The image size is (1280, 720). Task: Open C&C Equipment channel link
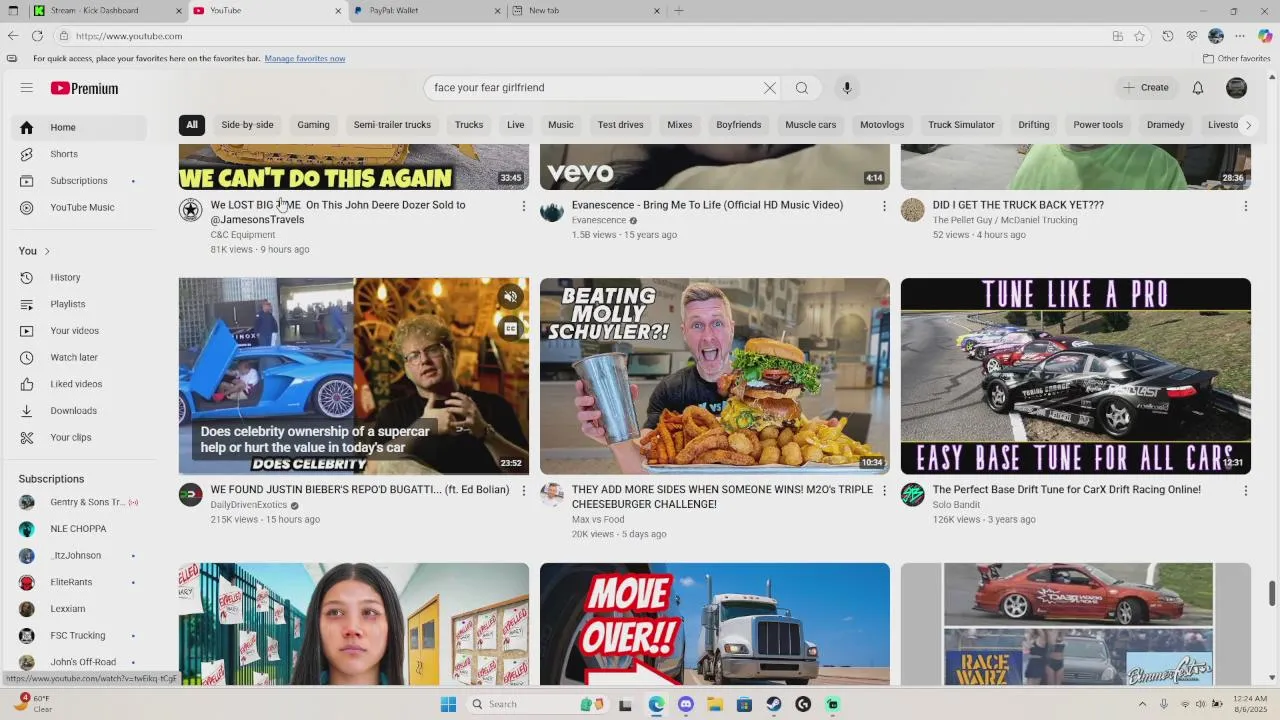(243, 235)
